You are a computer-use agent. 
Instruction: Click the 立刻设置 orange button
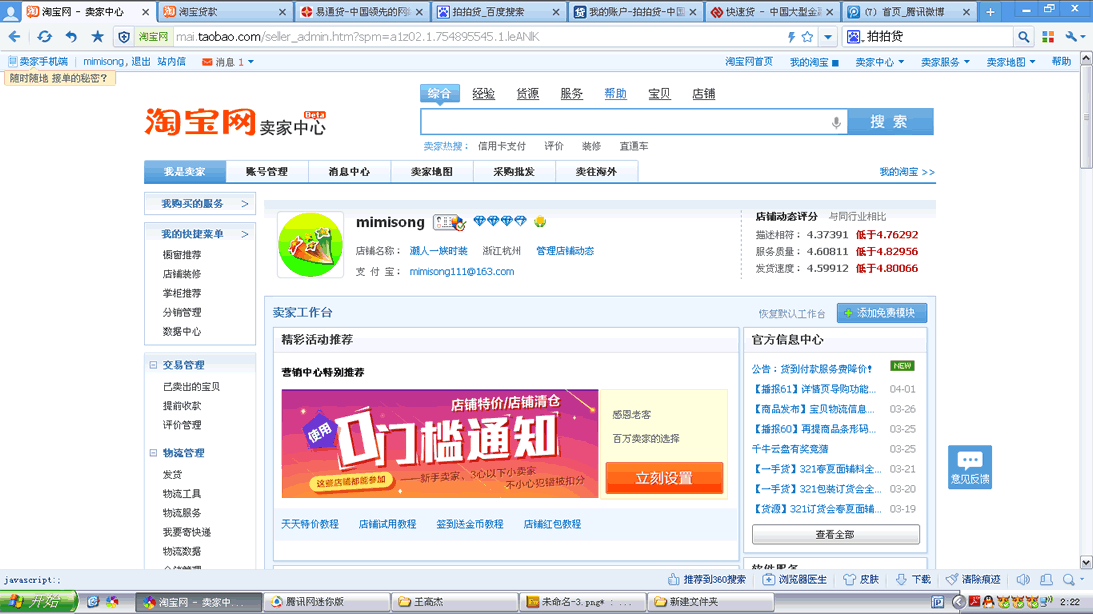(664, 478)
